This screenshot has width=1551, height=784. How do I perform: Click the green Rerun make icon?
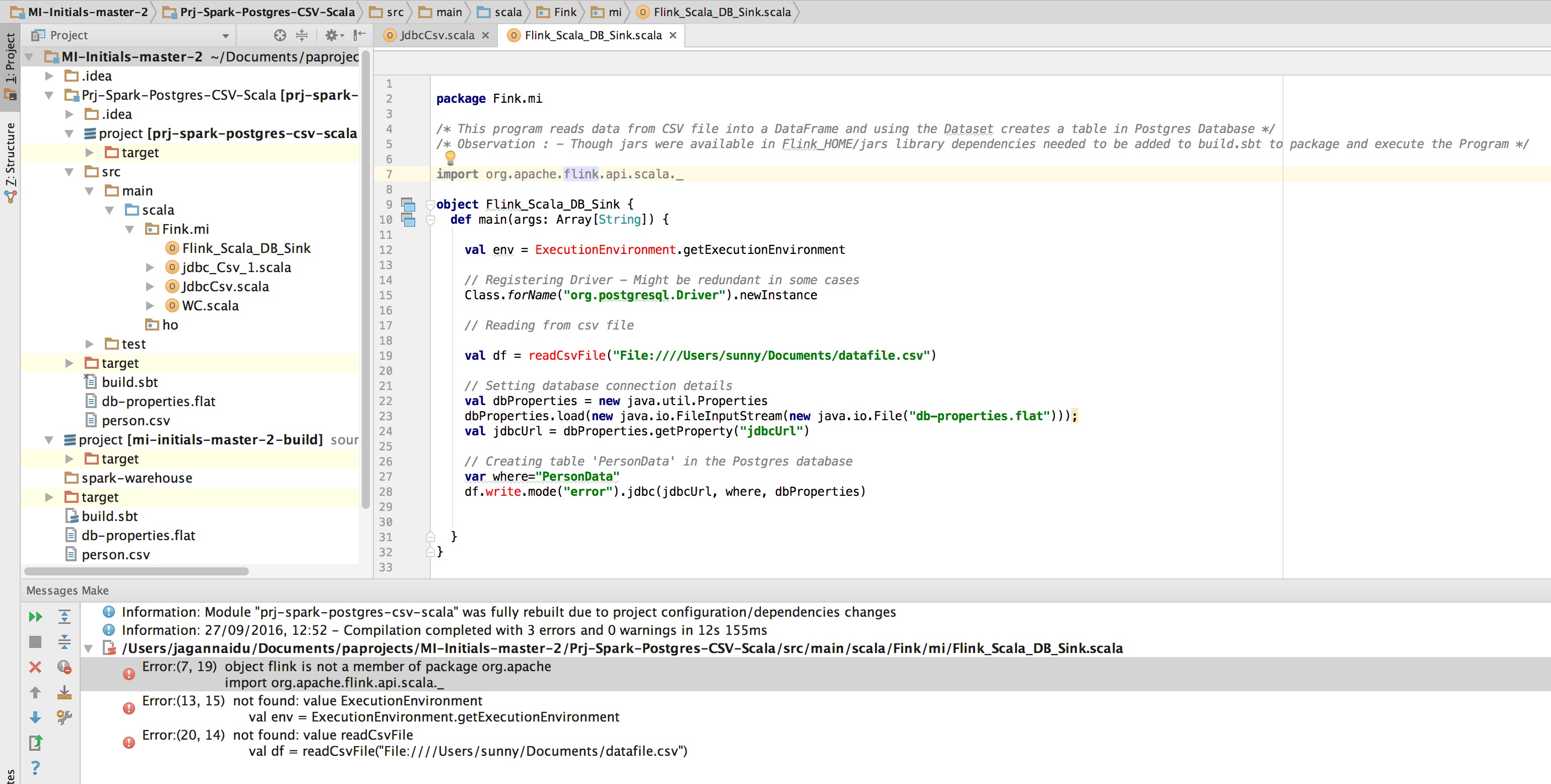[x=35, y=617]
